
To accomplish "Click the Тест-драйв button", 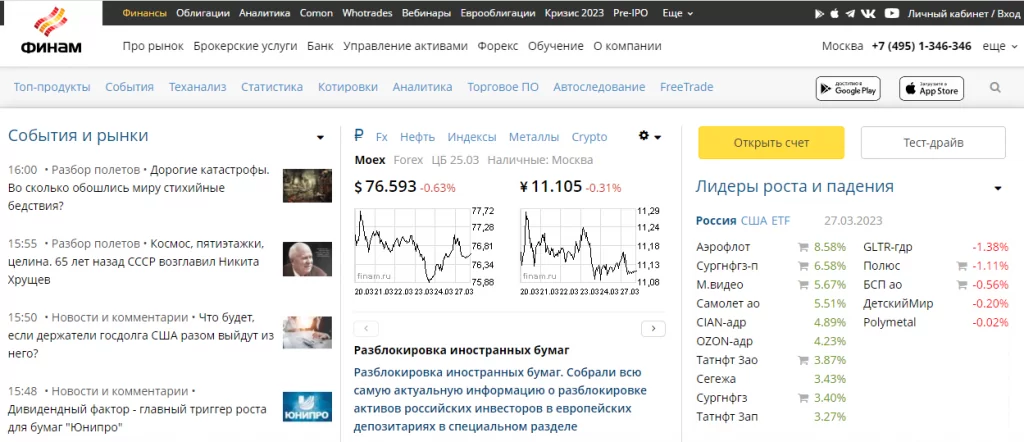I will [x=933, y=142].
